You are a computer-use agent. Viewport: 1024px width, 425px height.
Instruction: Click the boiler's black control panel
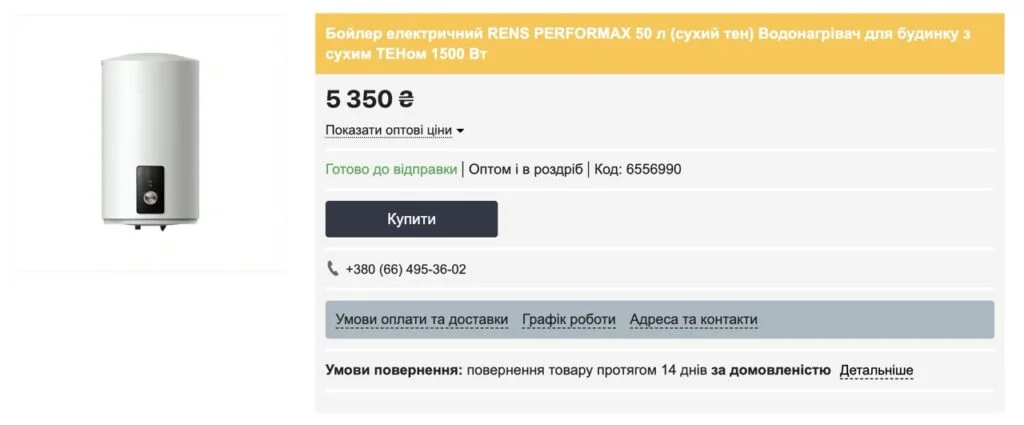click(x=149, y=190)
